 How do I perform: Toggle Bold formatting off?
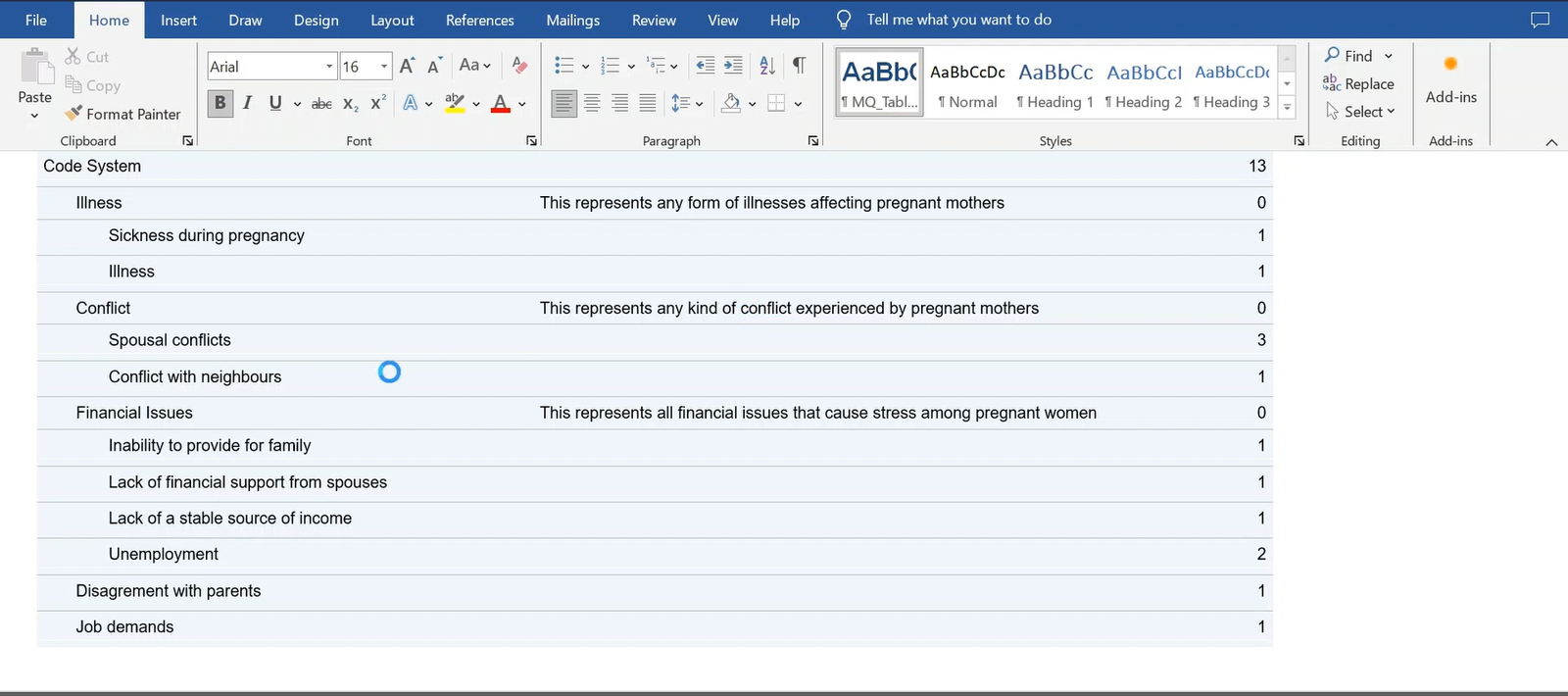[x=220, y=103]
